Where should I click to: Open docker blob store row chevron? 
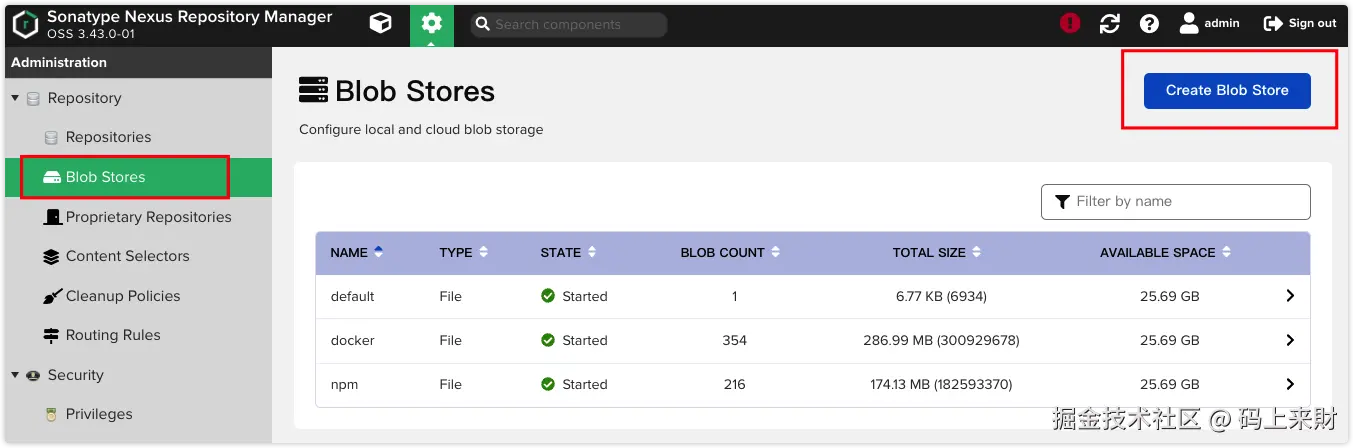pyautogui.click(x=1290, y=340)
